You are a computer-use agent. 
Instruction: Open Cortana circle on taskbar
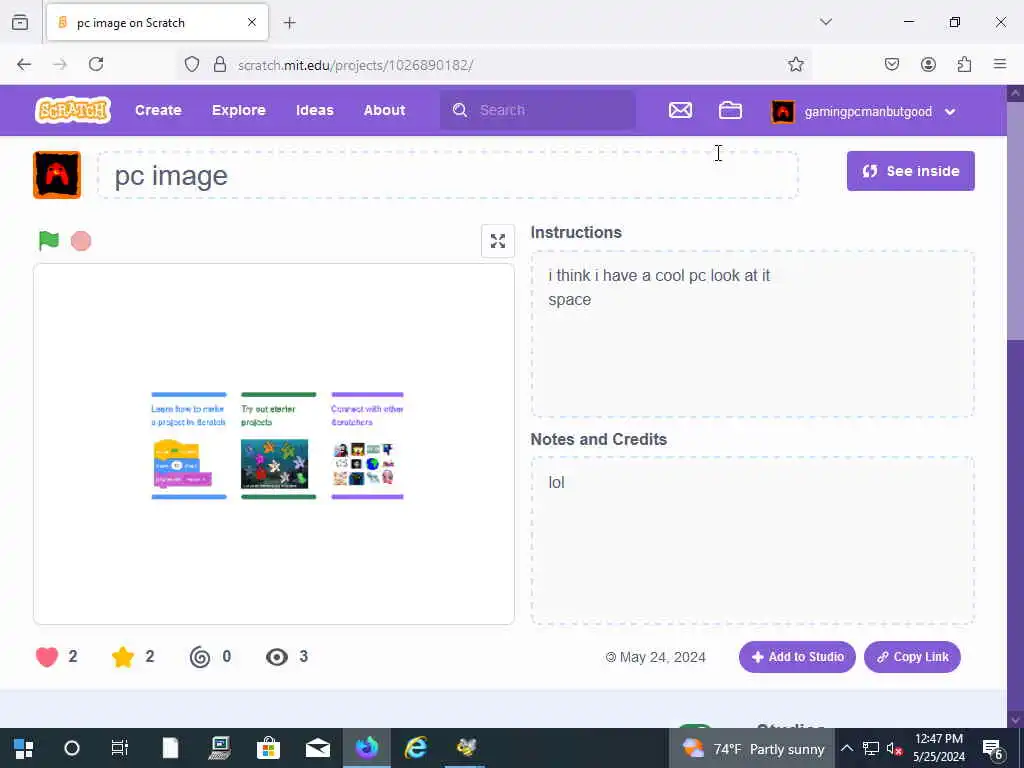point(72,748)
